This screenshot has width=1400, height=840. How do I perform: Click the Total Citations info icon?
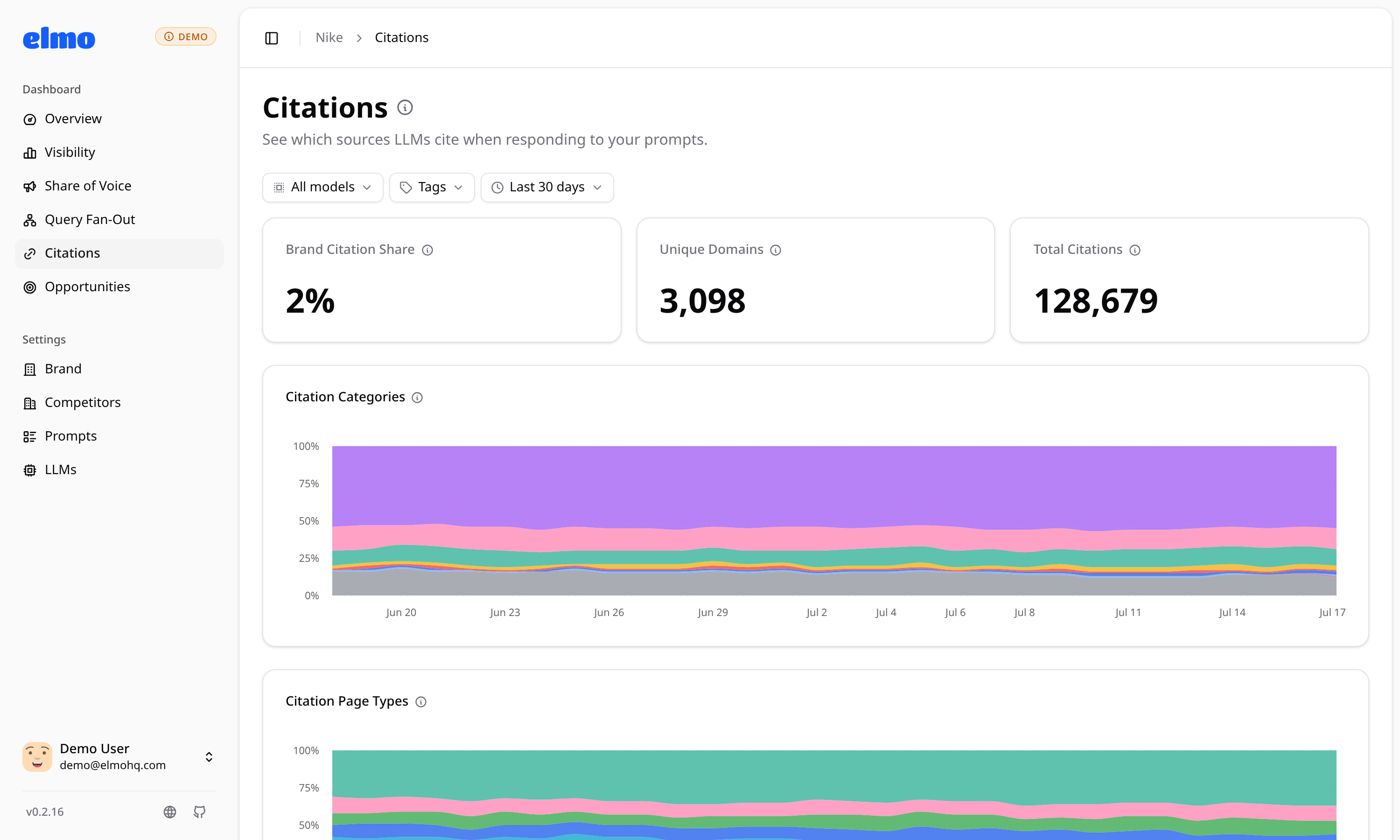(1134, 250)
